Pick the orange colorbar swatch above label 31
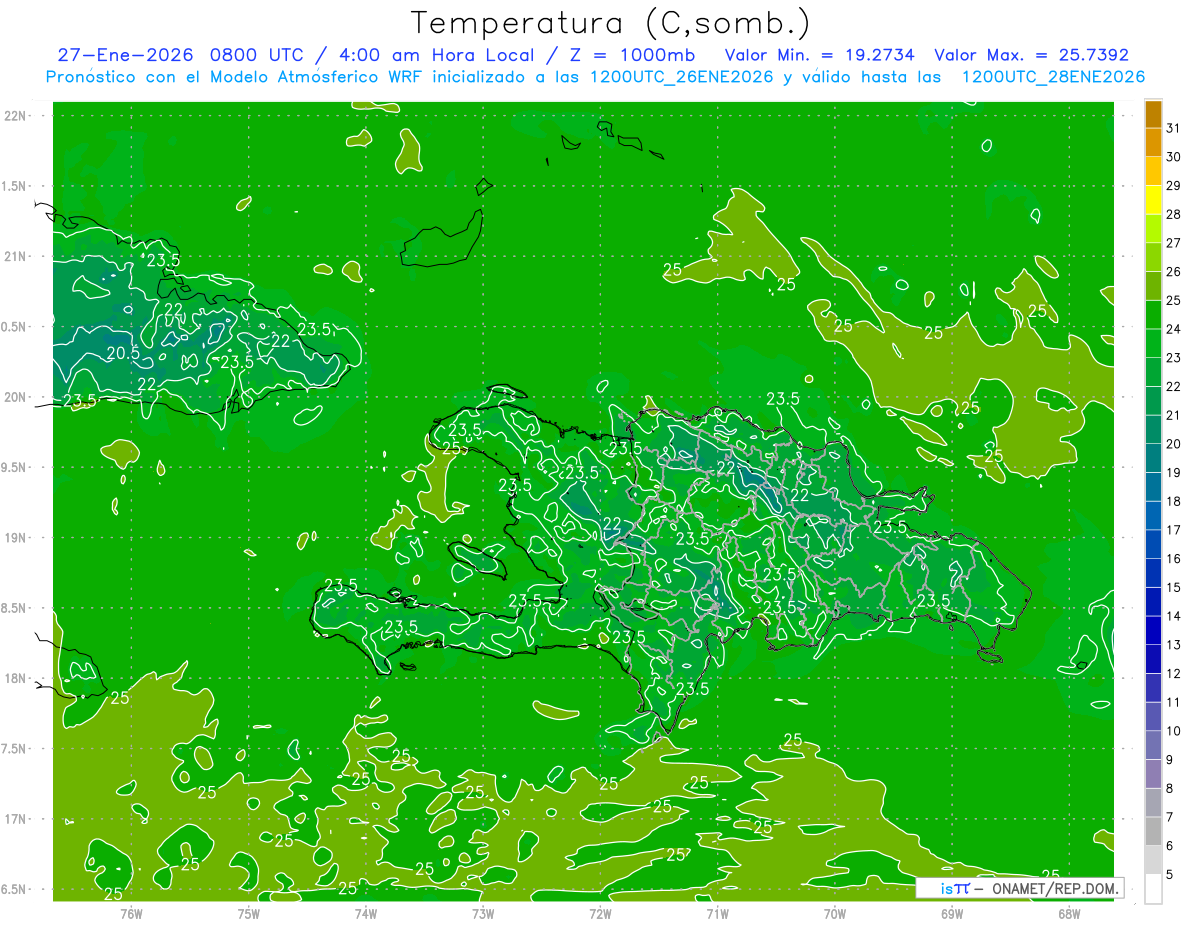The image size is (1200, 927). [x=1153, y=114]
